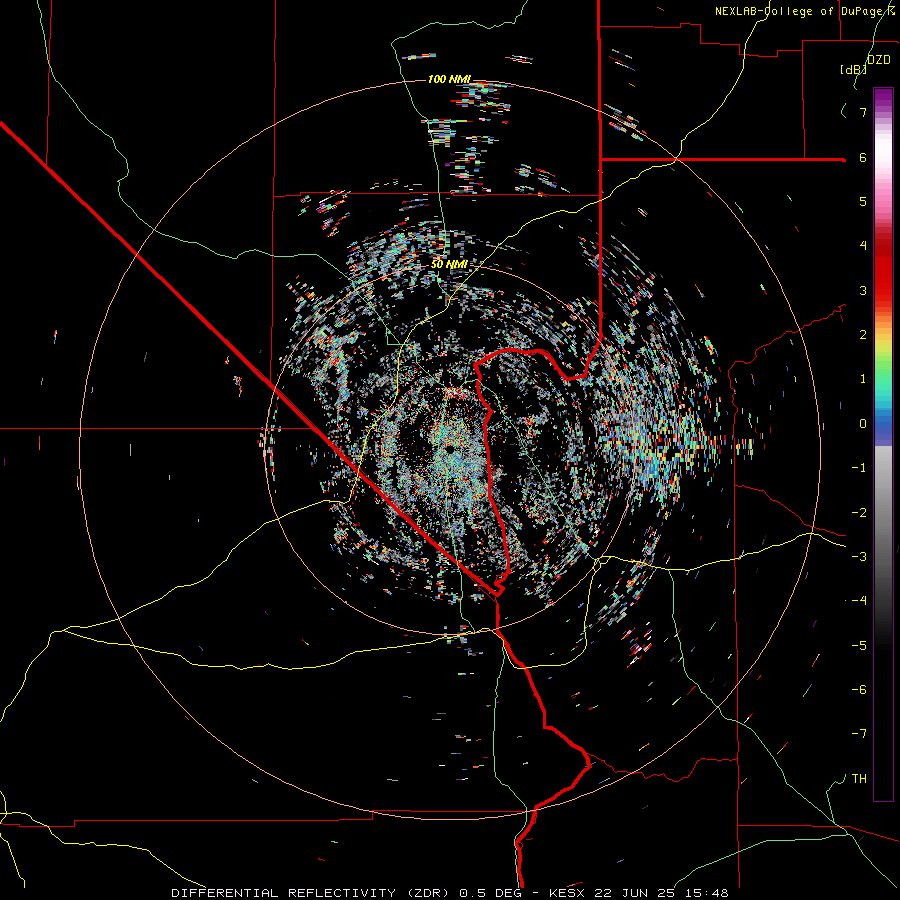The height and width of the screenshot is (900, 900).
Task: Click the "-7" value on the dB scale
Action: pos(859,734)
